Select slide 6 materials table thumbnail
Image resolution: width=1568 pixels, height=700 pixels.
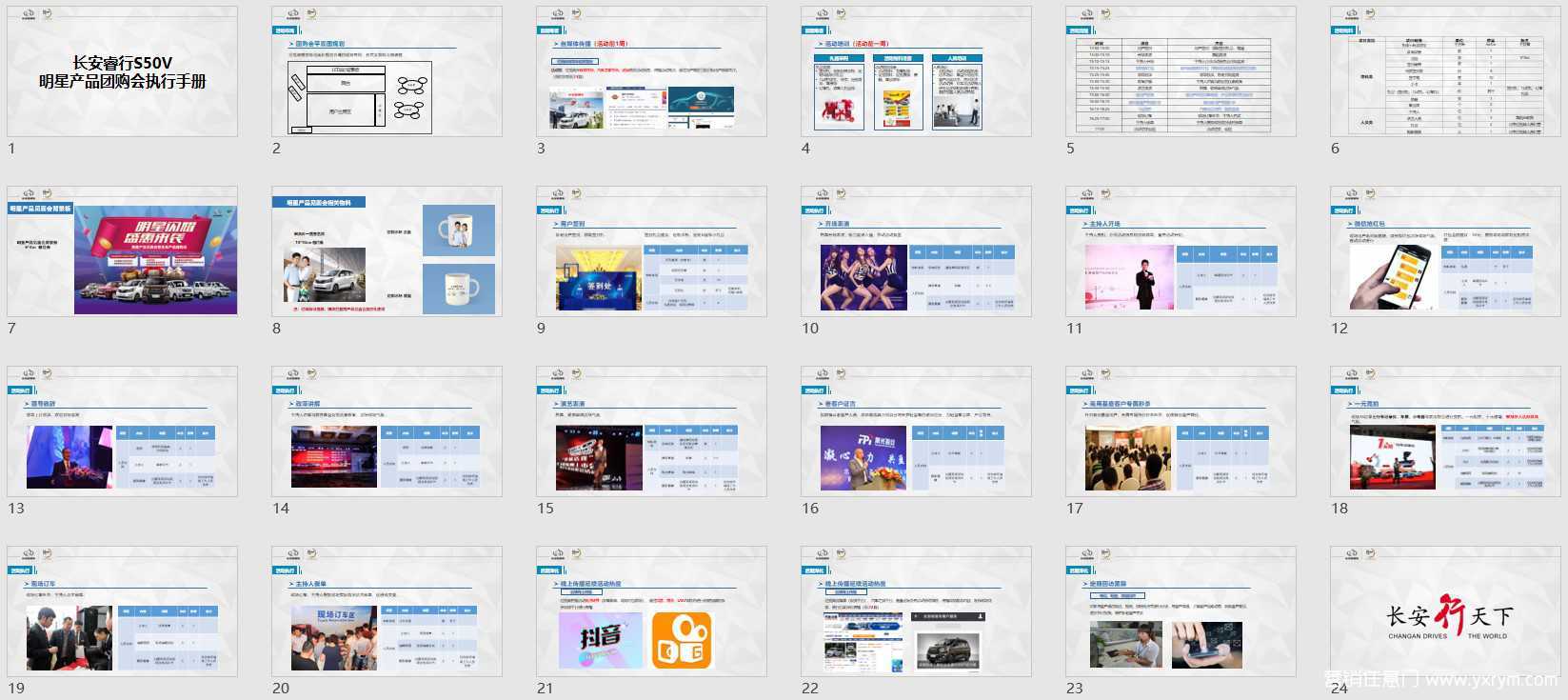(x=1445, y=71)
